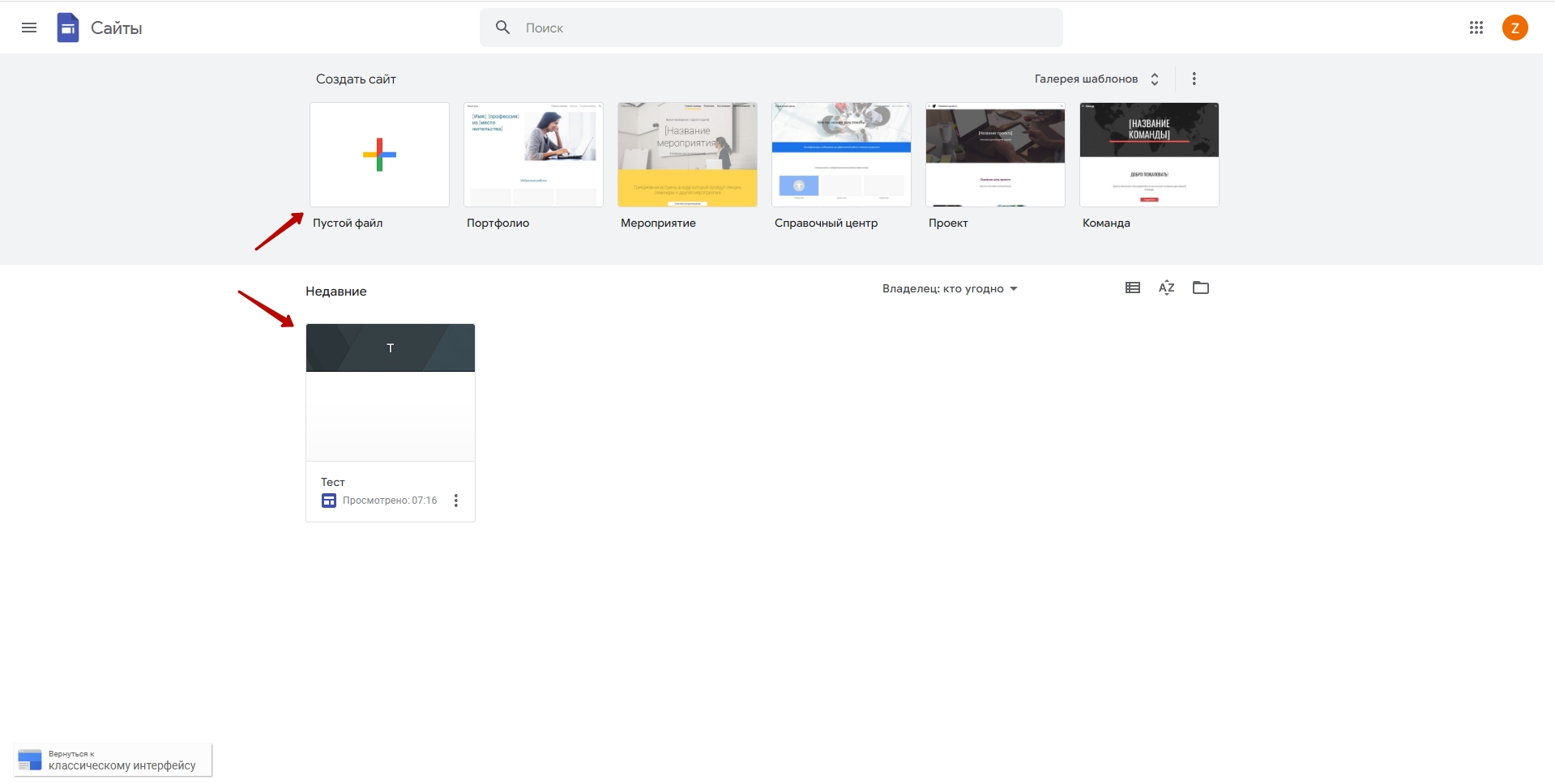Open the main hamburger menu
This screenshot has width=1555, height=784.
(x=29, y=28)
